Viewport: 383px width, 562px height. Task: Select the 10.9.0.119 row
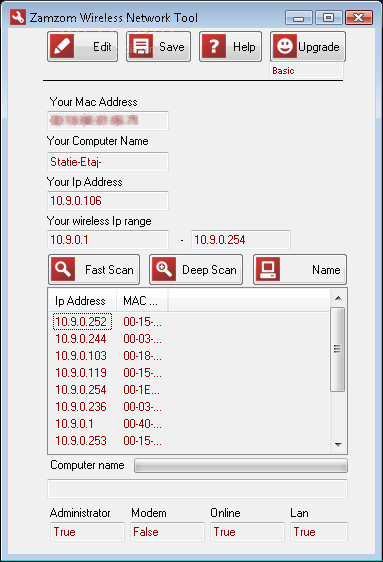[x=81, y=372]
